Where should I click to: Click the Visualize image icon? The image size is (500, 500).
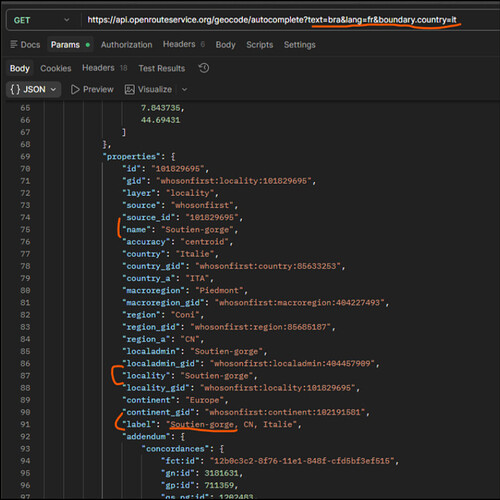pyautogui.click(x=129, y=89)
